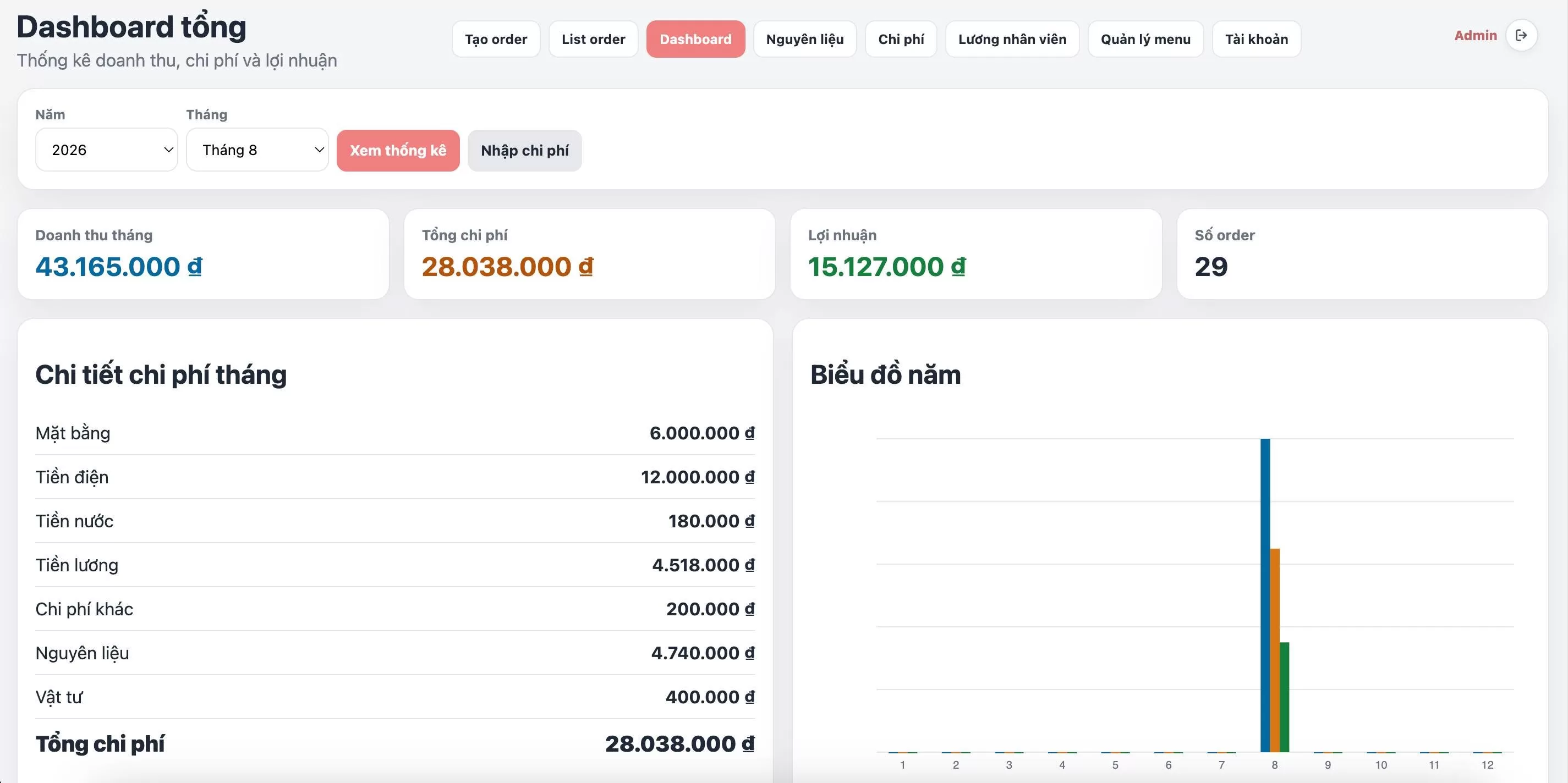
Task: Click the Admin user label
Action: click(x=1476, y=36)
